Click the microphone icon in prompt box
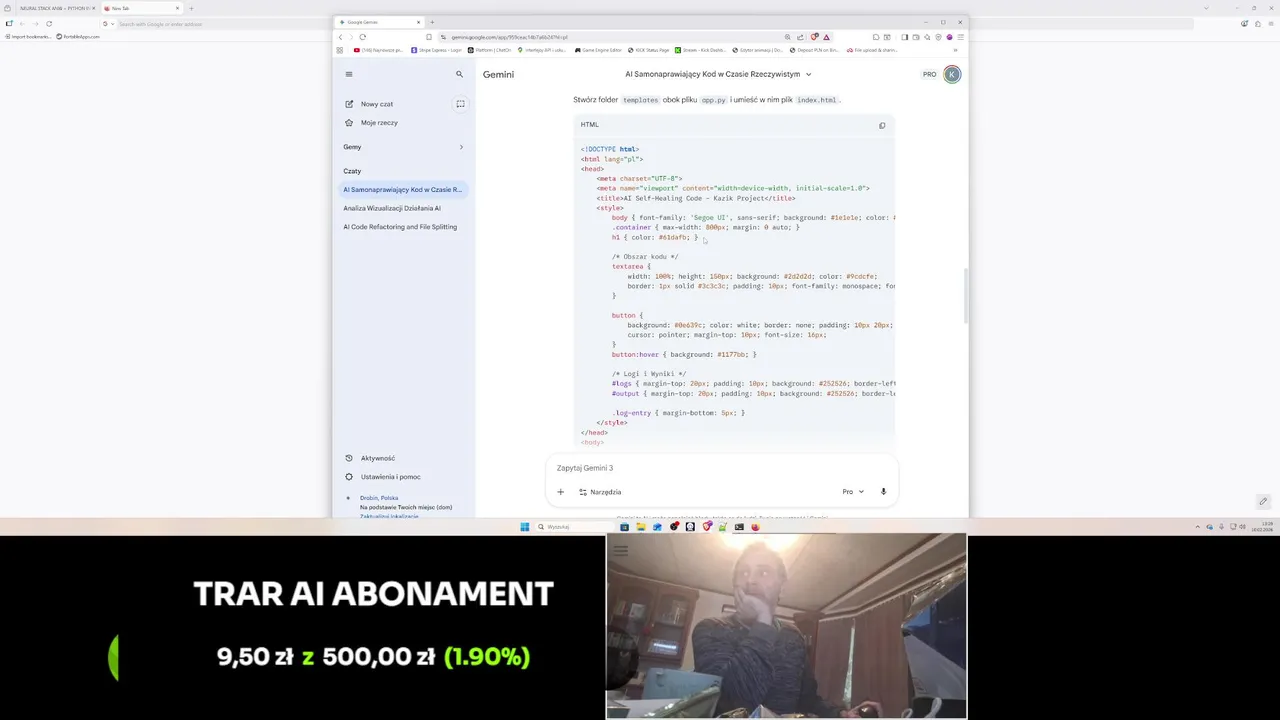Screen dimensions: 1280x720 coord(883,492)
